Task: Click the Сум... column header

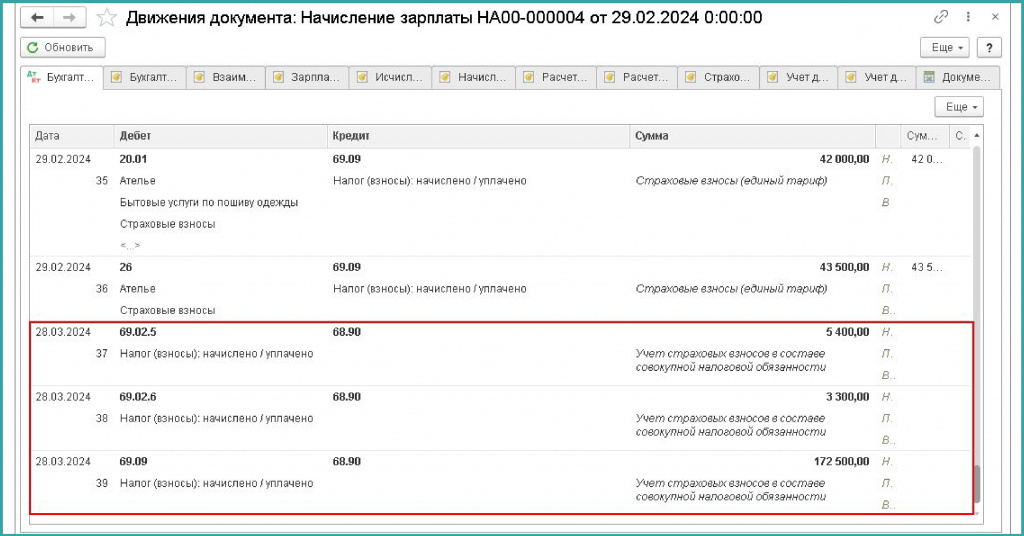Action: [x=925, y=136]
